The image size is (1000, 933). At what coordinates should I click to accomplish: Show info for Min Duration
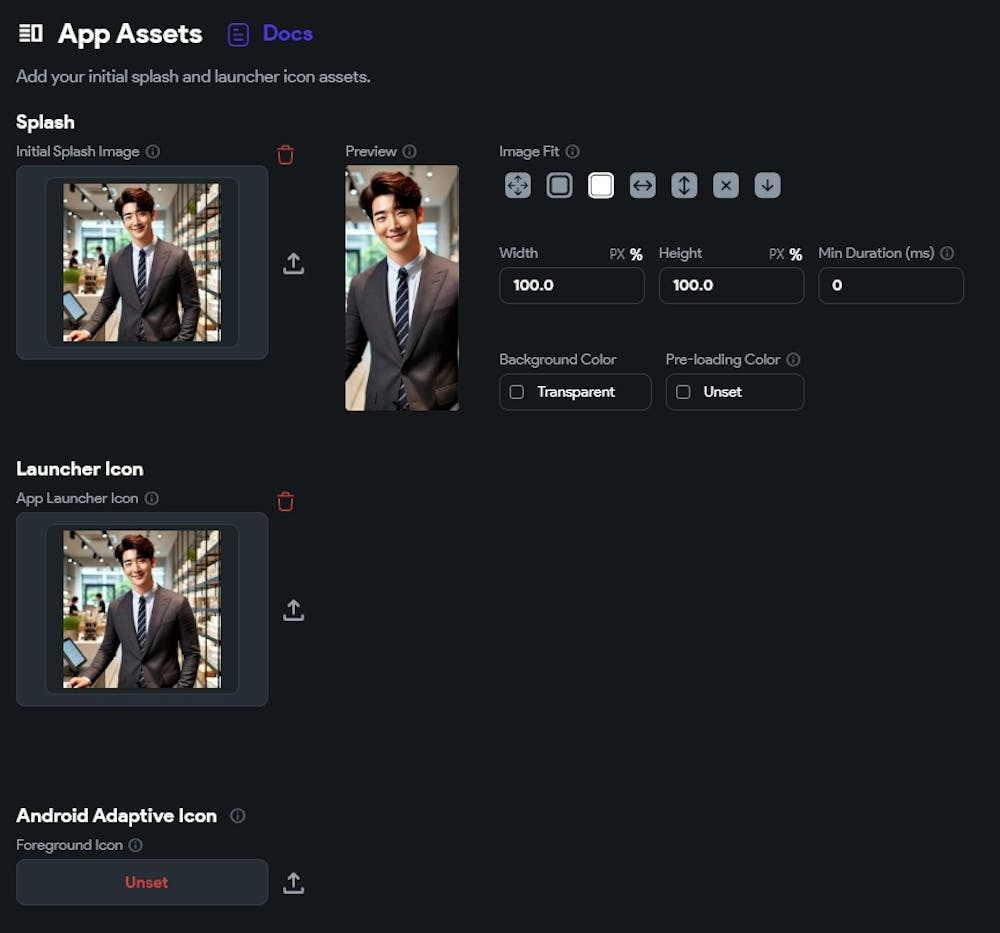point(947,253)
